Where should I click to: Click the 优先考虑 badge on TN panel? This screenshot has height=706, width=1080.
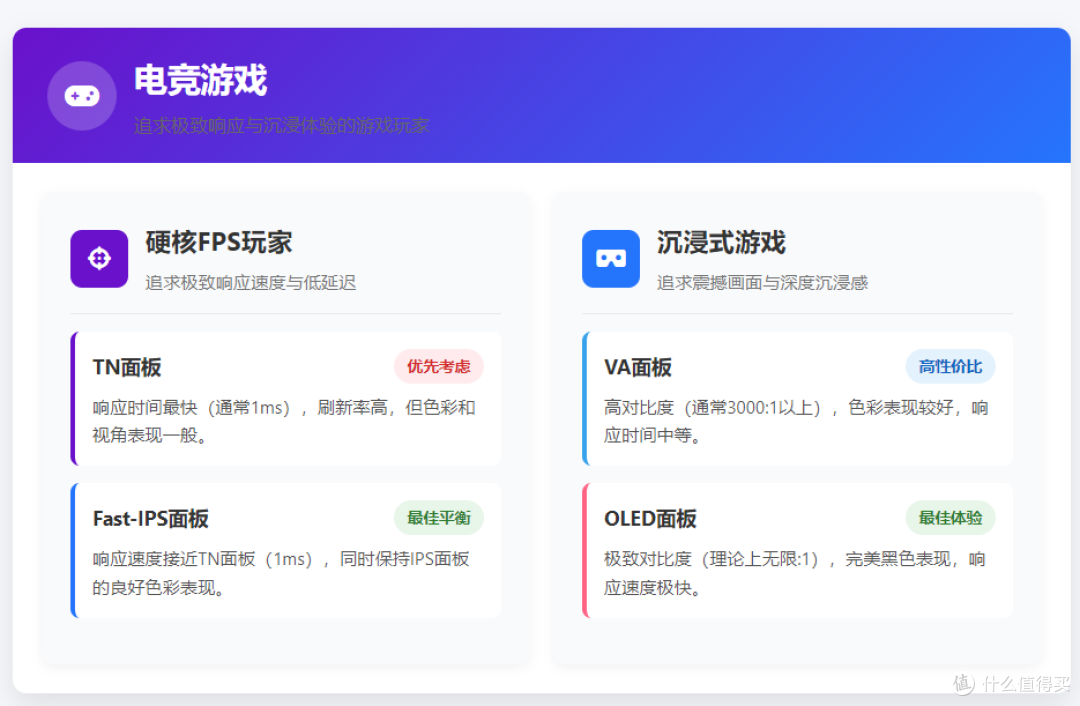pos(439,366)
